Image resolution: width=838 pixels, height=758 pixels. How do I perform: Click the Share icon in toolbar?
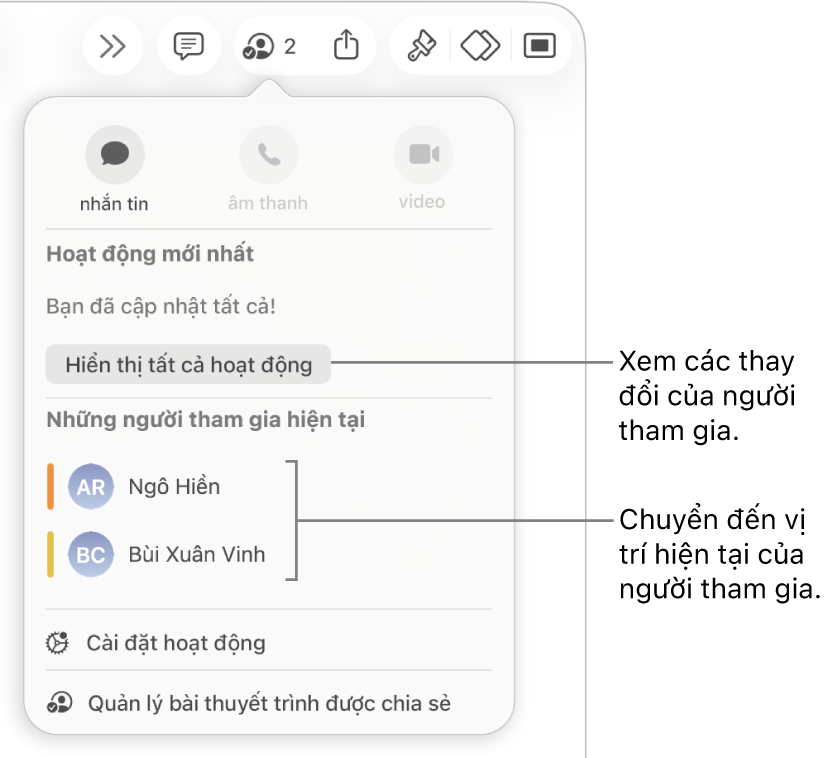(346, 45)
